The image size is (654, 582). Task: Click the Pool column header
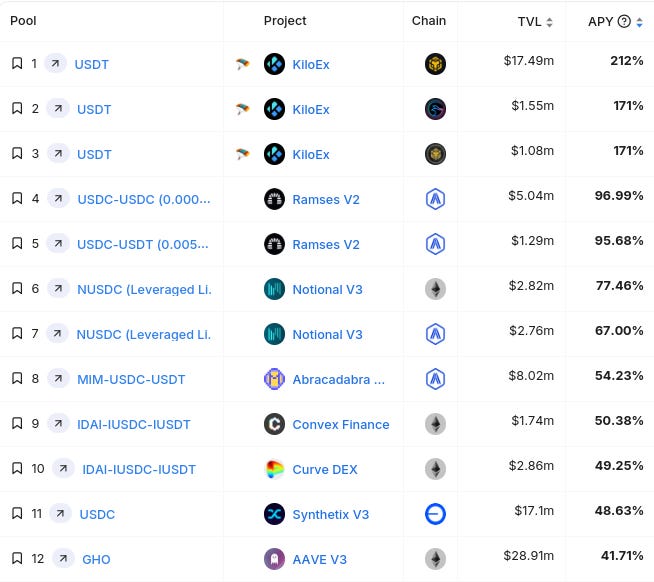coord(23,20)
